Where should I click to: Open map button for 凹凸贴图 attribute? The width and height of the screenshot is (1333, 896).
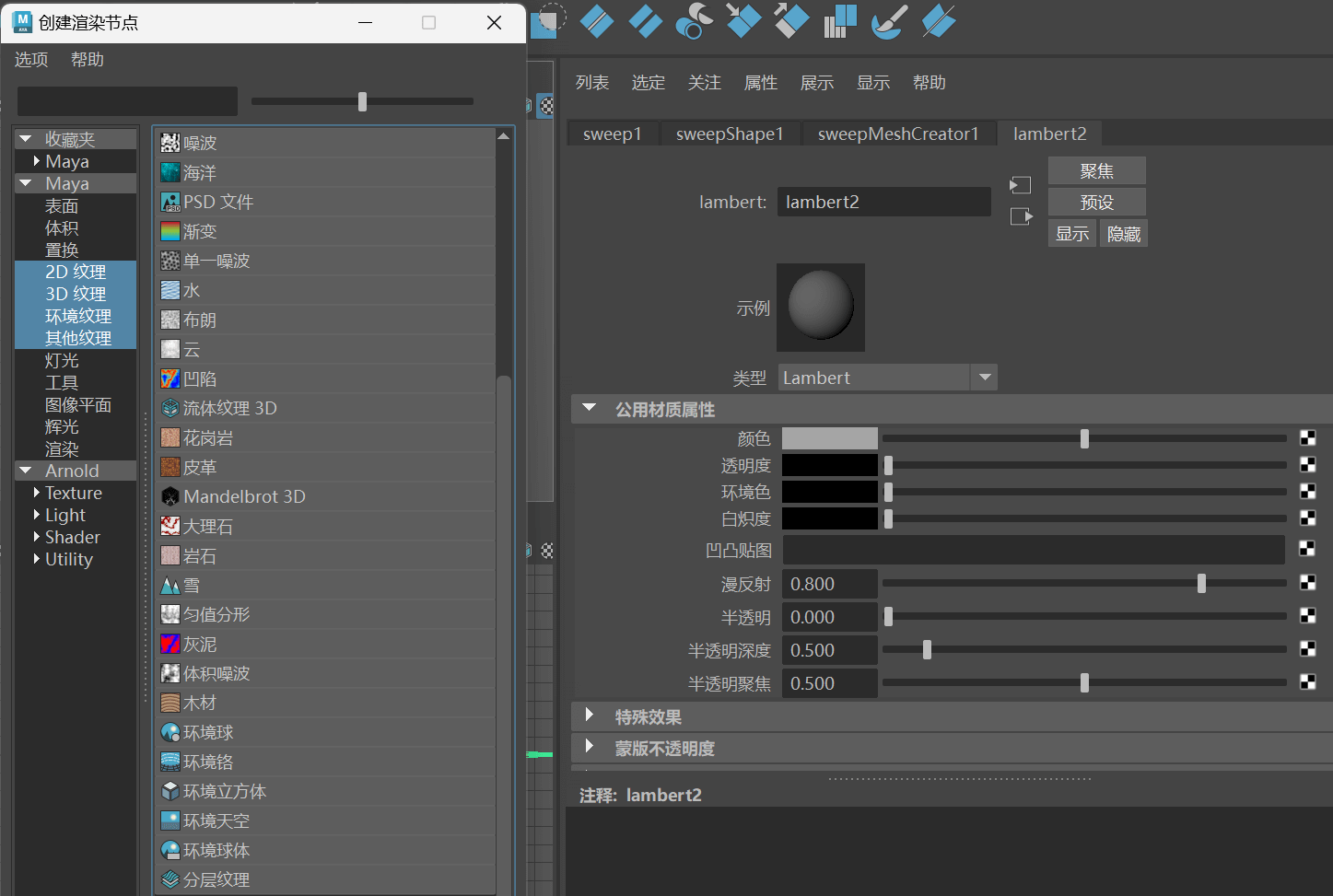[1307, 549]
